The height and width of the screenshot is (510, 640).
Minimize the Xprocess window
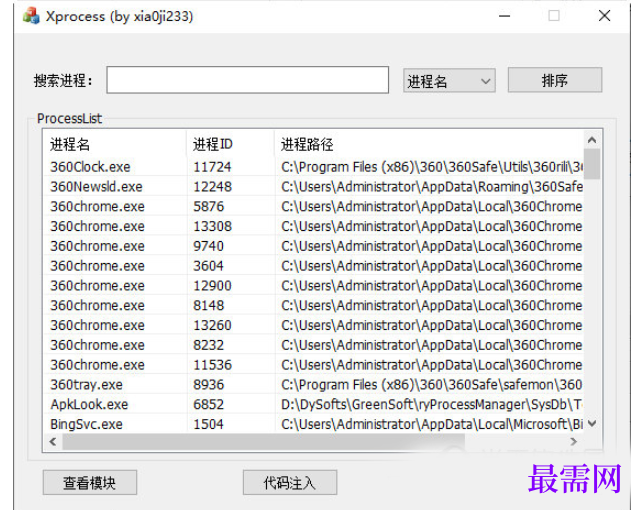click(x=504, y=16)
